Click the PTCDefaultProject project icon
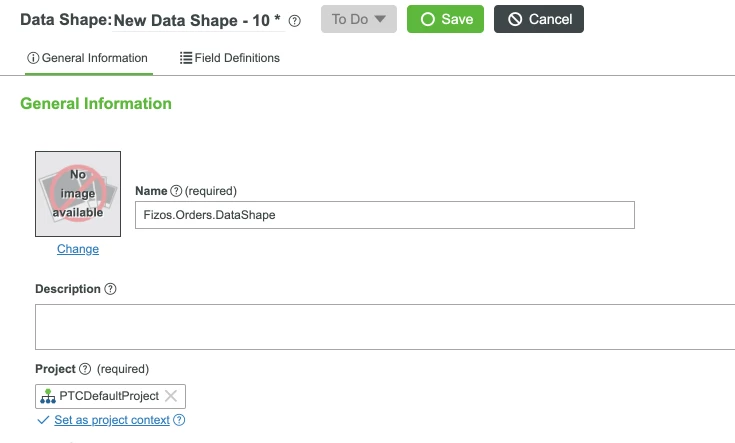 point(48,396)
